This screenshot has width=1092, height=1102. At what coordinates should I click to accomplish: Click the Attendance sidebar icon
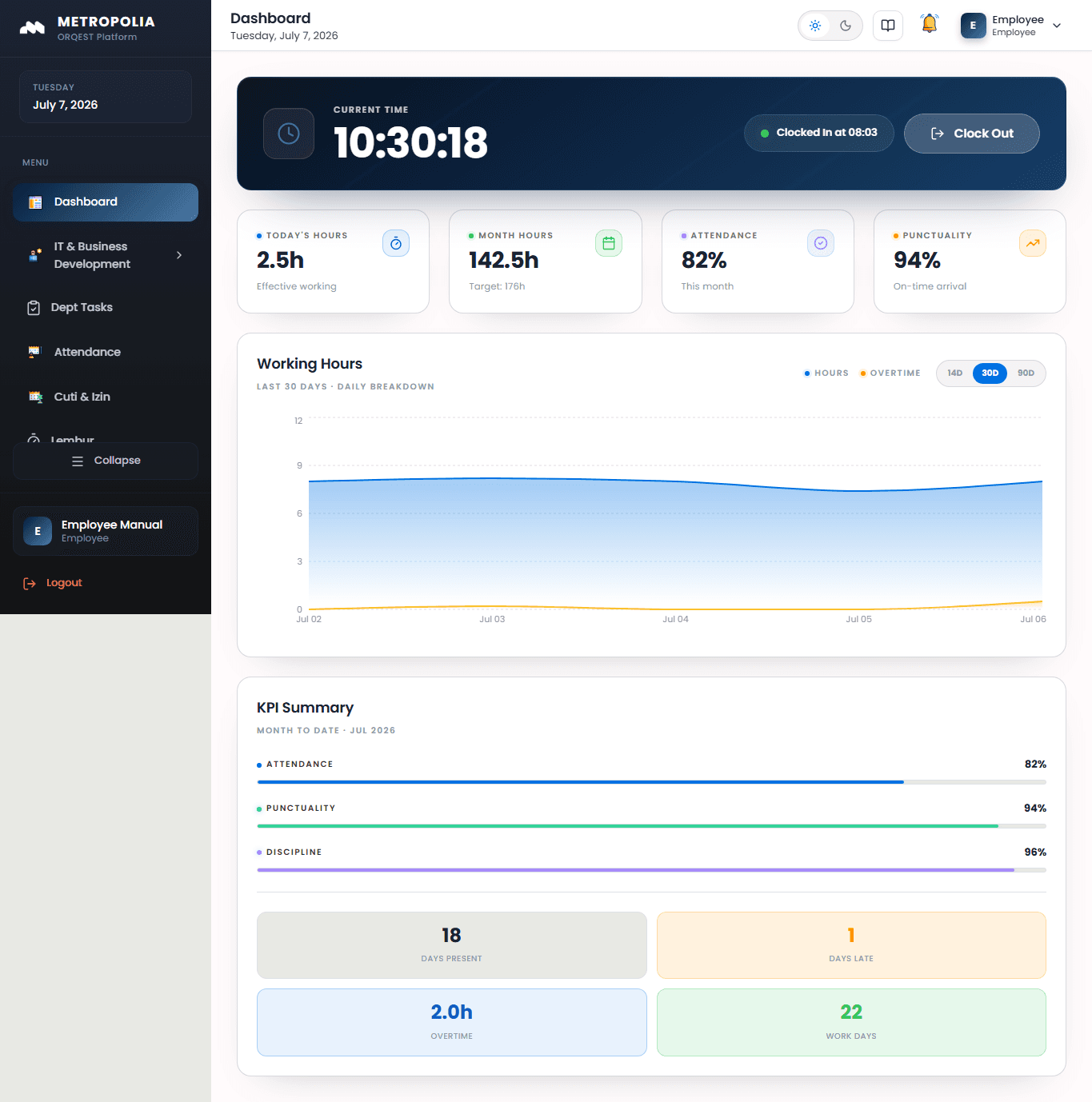[x=34, y=352]
